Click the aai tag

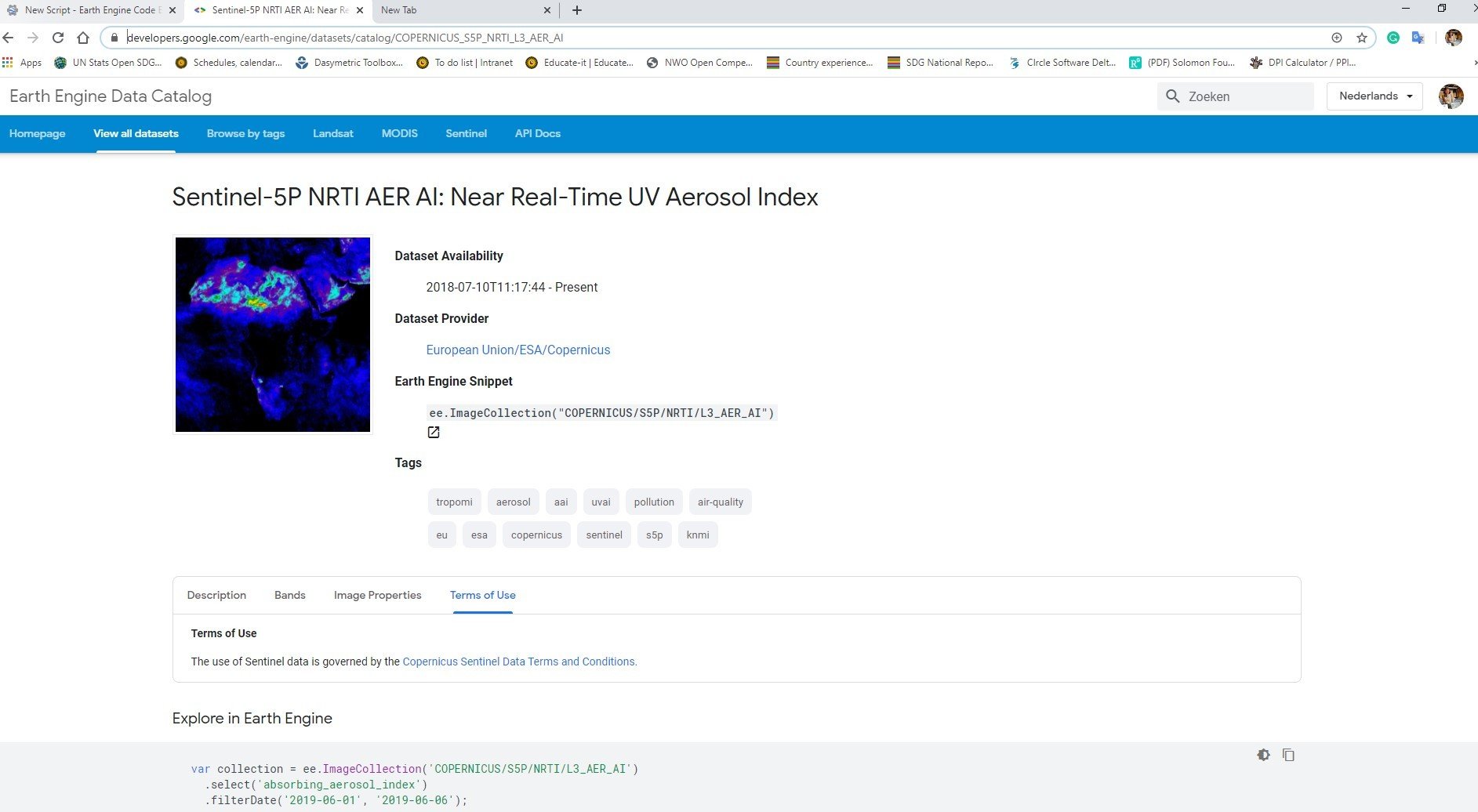pos(561,502)
